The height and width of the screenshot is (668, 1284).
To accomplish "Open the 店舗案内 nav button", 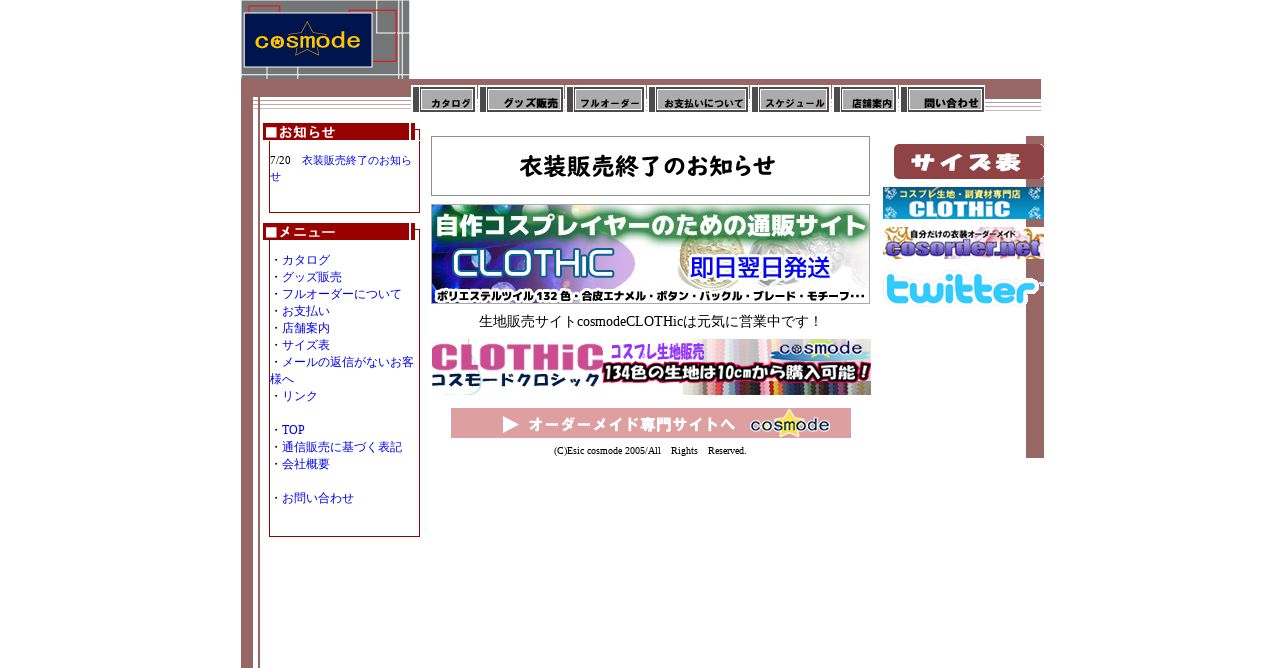I will click(x=865, y=99).
